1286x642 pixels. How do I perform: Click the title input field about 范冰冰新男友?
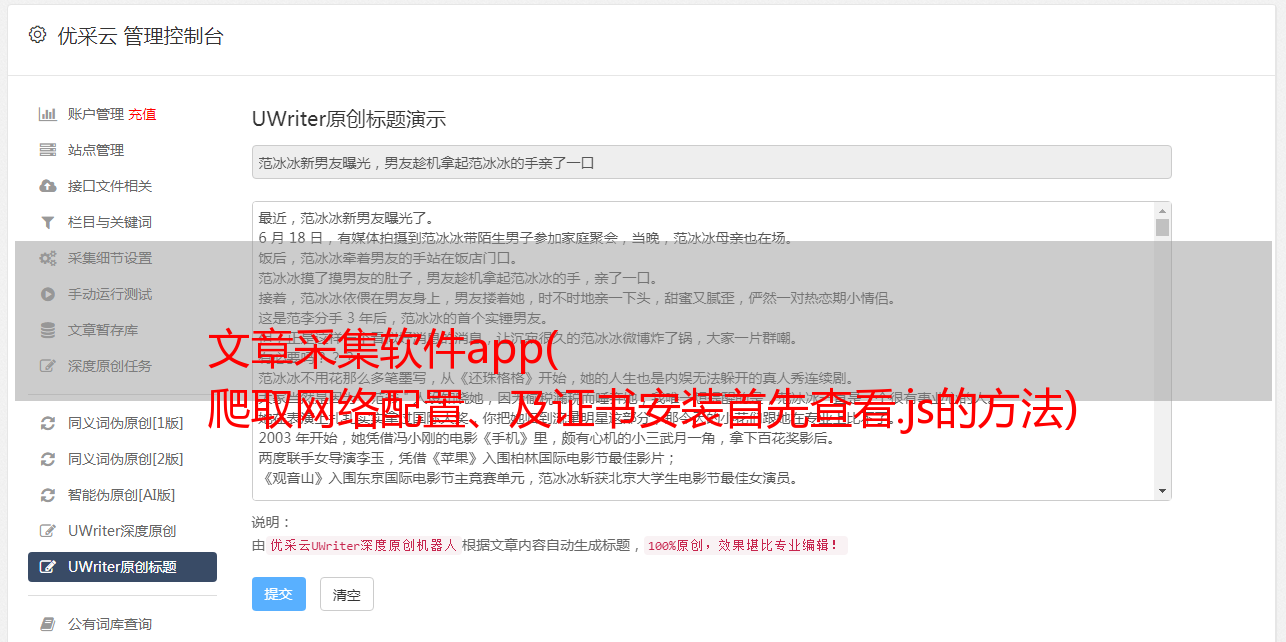pos(711,162)
